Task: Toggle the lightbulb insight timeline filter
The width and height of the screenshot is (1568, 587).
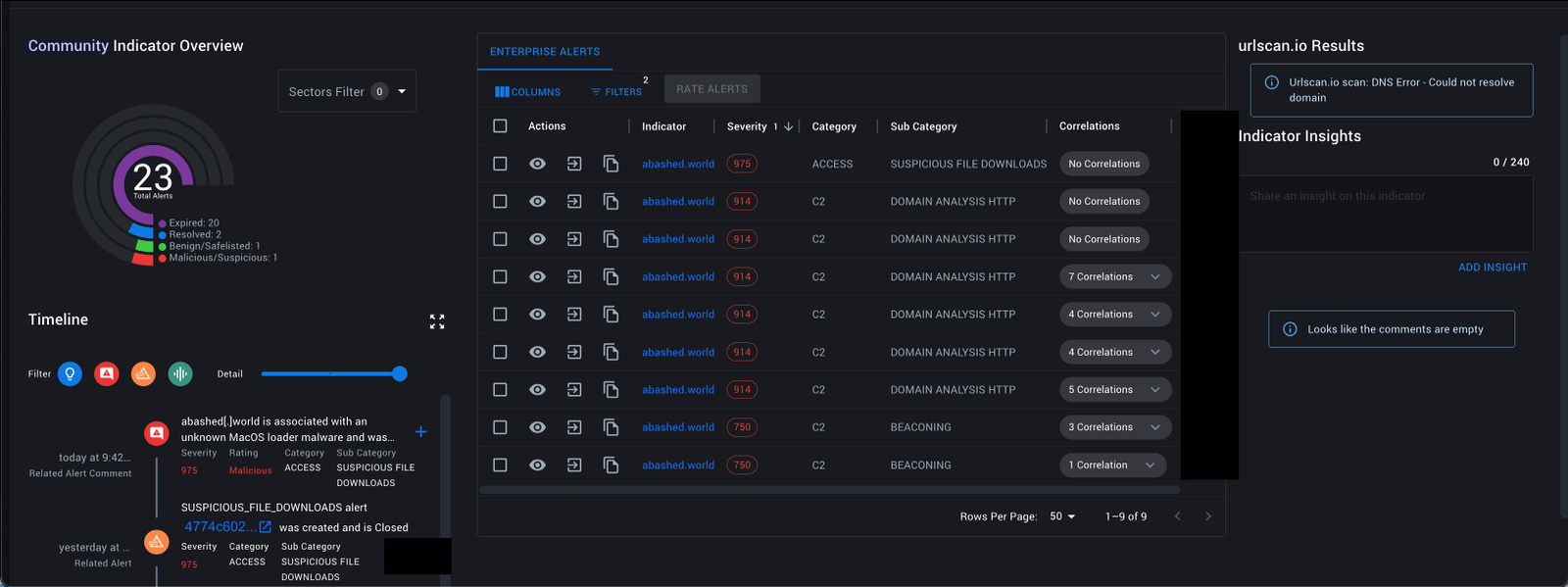Action: point(70,373)
